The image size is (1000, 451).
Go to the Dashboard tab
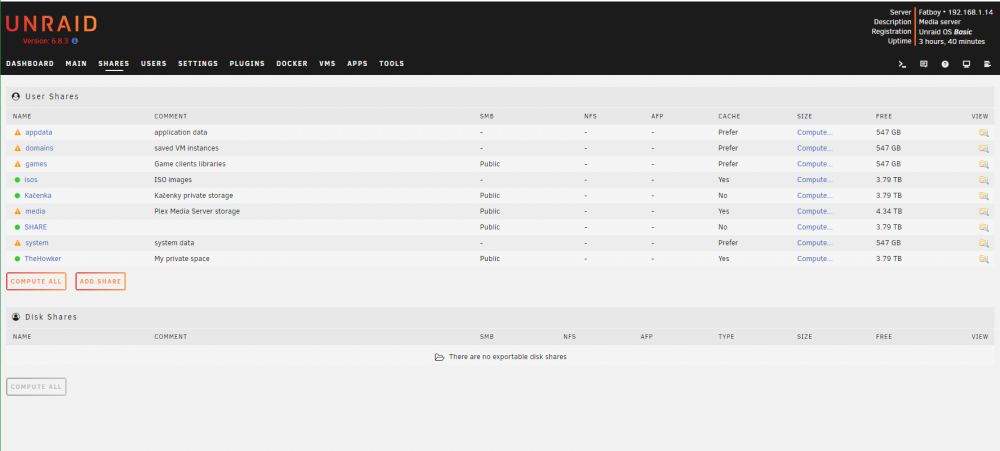point(30,64)
